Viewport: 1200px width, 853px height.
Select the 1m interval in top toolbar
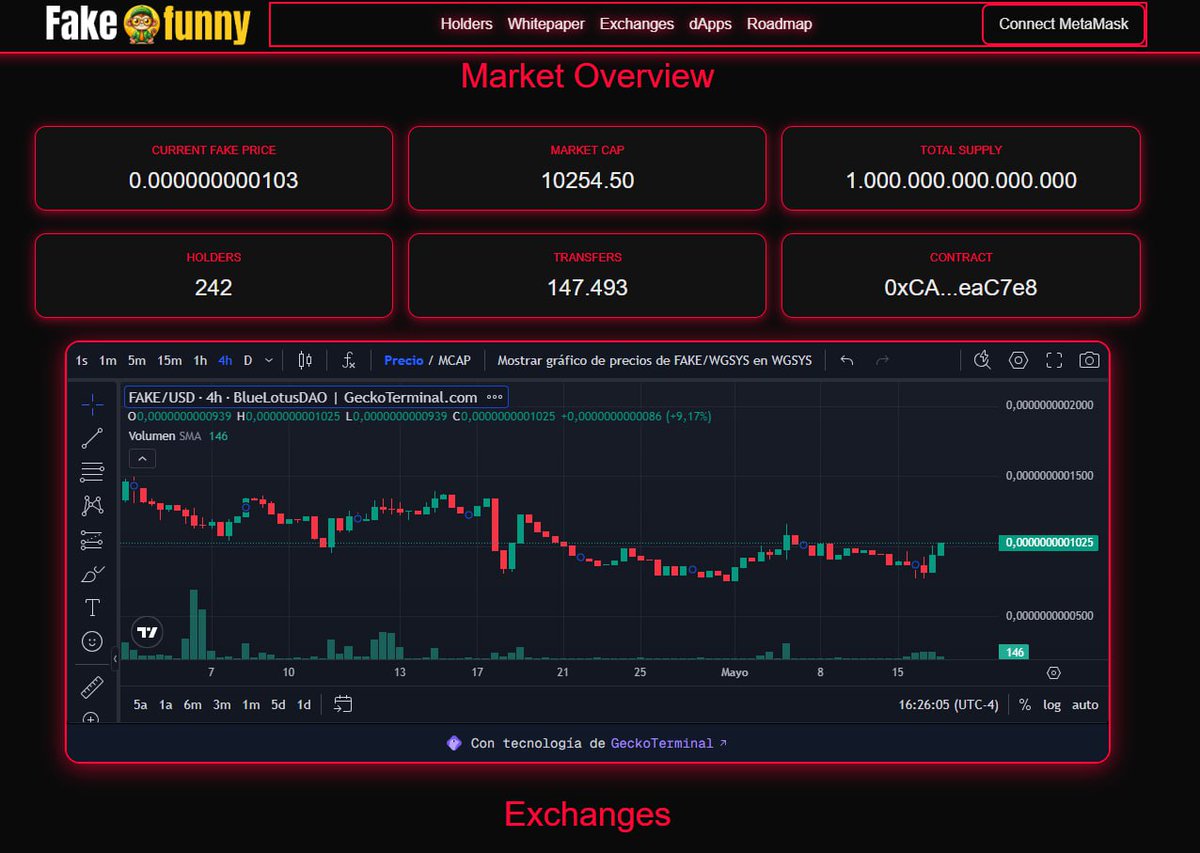108,360
